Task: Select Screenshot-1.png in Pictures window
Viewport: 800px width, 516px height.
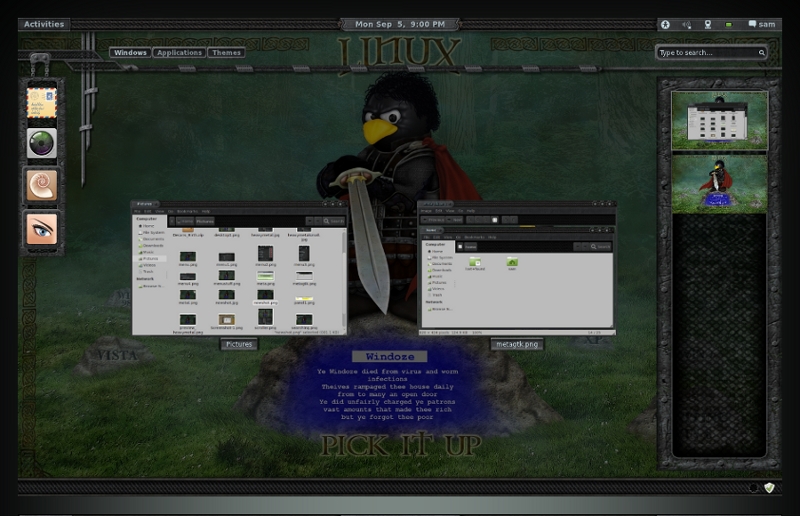Action: click(227, 322)
